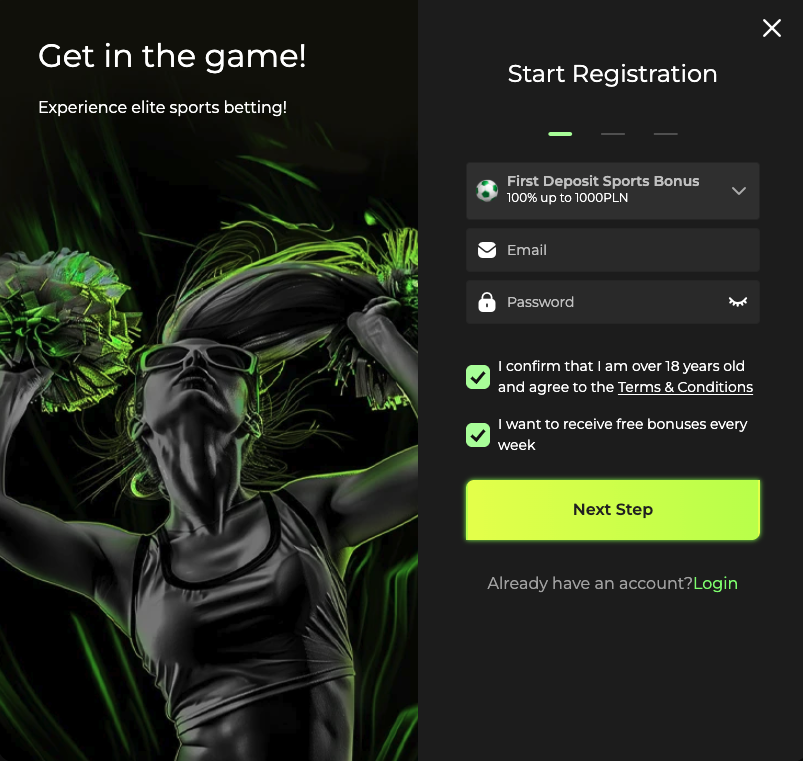Click the 'I want to receive free bonuses' label
This screenshot has width=803, height=761.
(x=622, y=434)
